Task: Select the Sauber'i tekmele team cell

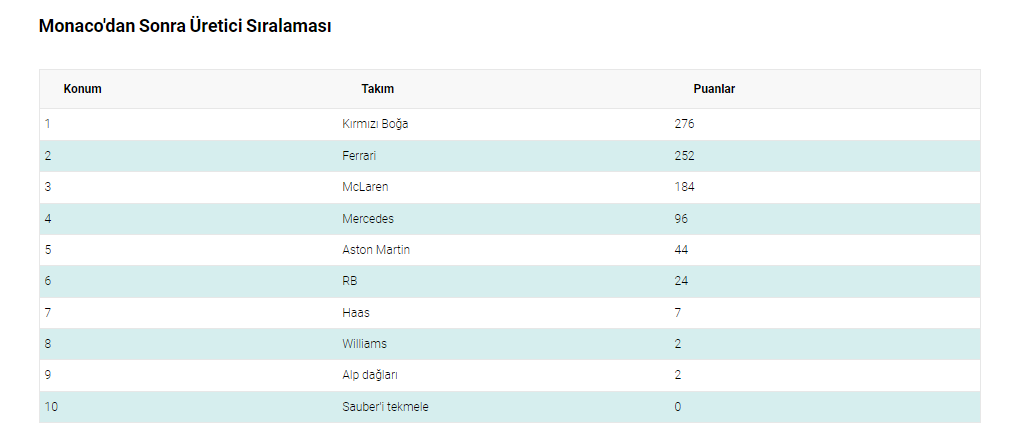Action: pyautogui.click(x=385, y=407)
